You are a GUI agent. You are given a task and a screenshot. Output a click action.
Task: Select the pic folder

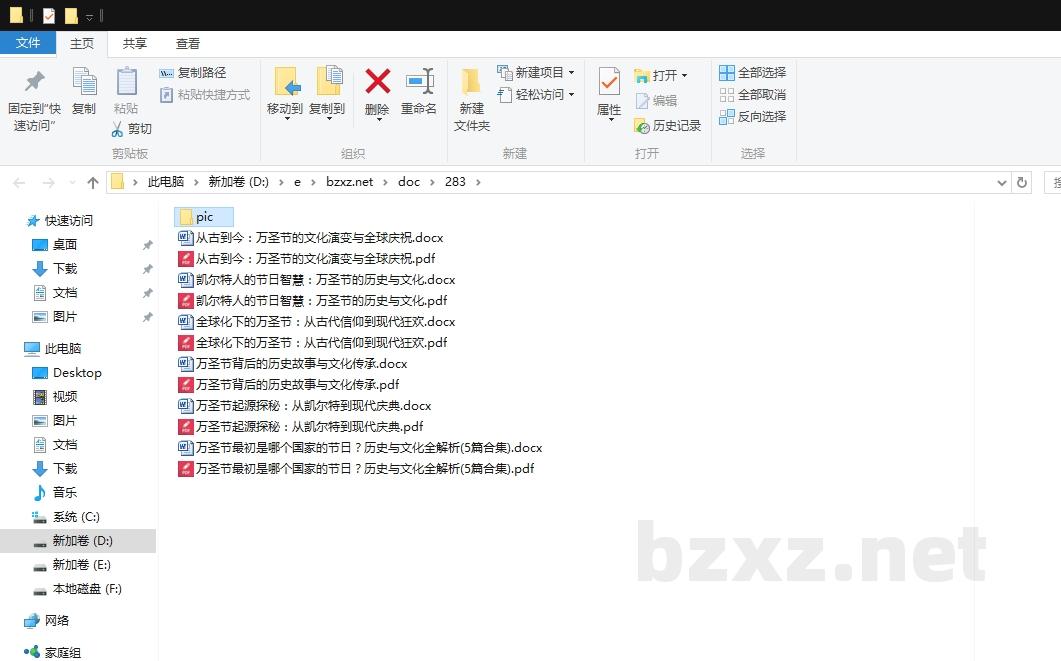tap(204, 217)
